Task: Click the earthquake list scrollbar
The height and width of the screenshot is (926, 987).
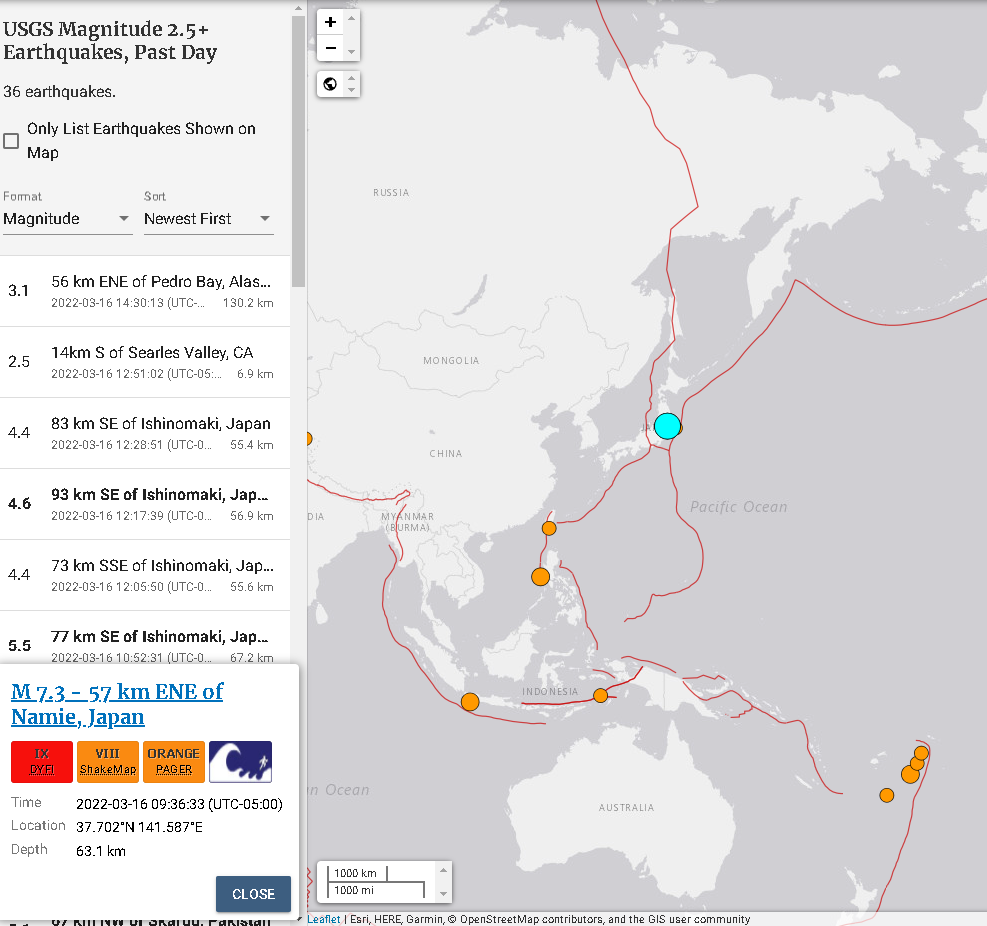Action: (x=298, y=151)
